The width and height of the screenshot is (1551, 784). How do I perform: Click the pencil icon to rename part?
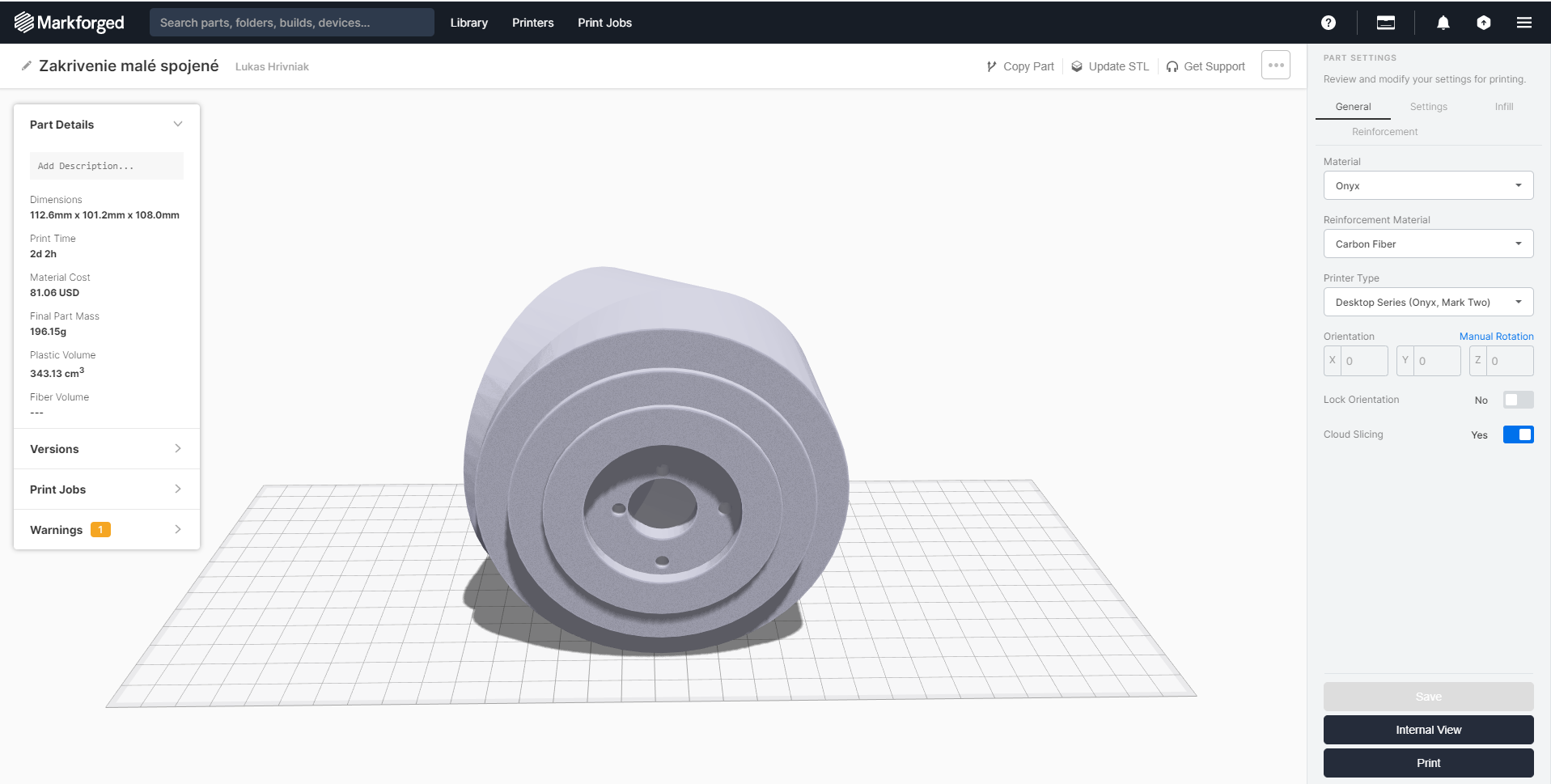tap(27, 66)
